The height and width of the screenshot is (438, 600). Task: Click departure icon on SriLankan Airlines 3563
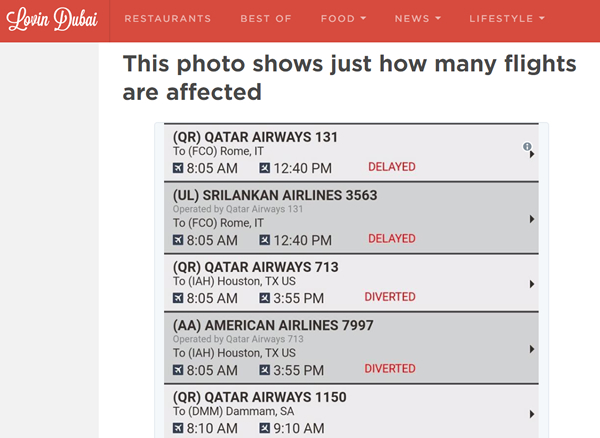[x=178, y=240]
